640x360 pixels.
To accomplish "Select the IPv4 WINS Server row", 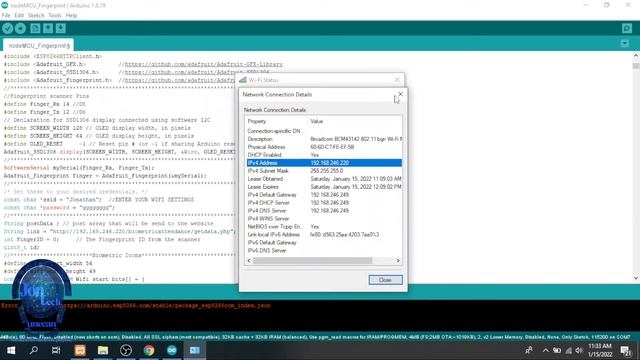I will tap(324, 219).
